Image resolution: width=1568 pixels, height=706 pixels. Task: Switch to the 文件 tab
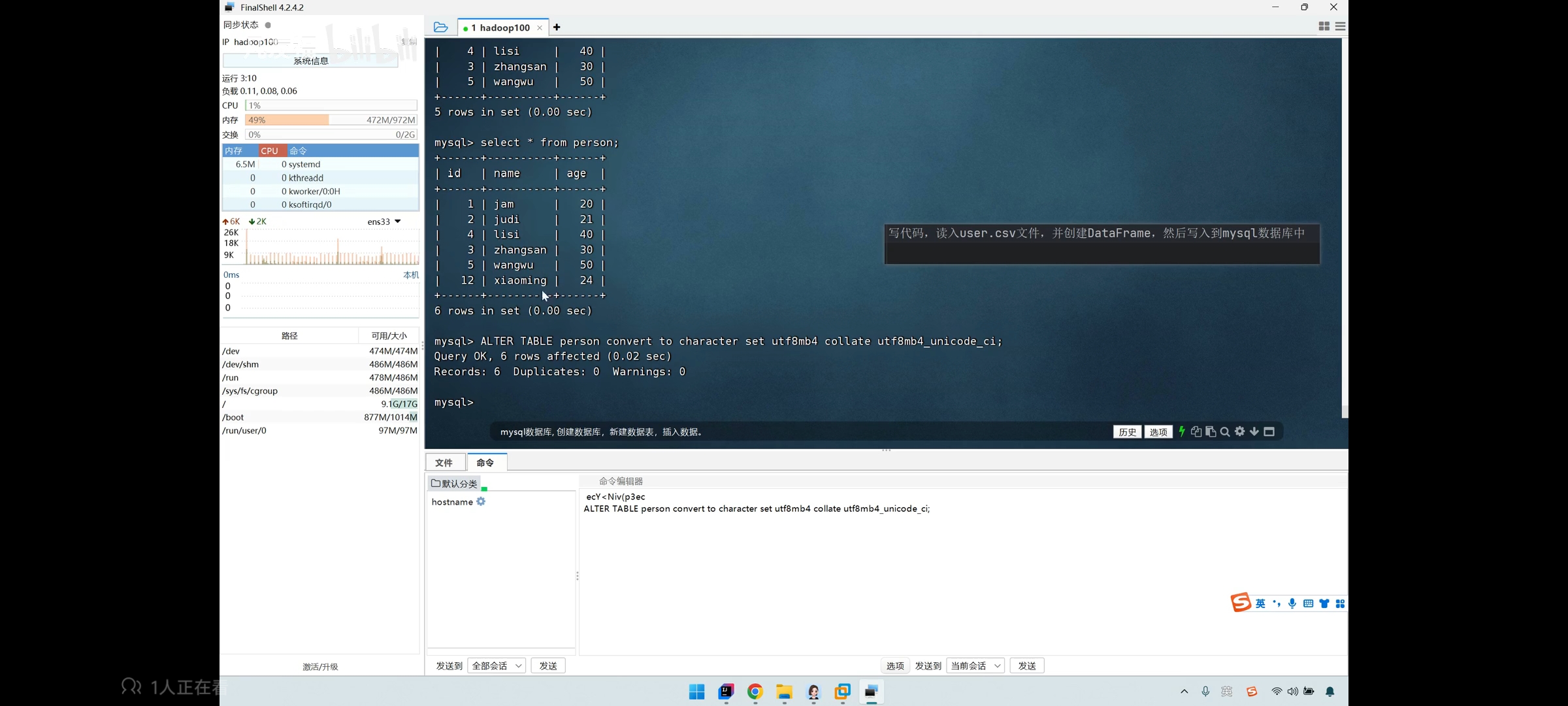[x=444, y=462]
